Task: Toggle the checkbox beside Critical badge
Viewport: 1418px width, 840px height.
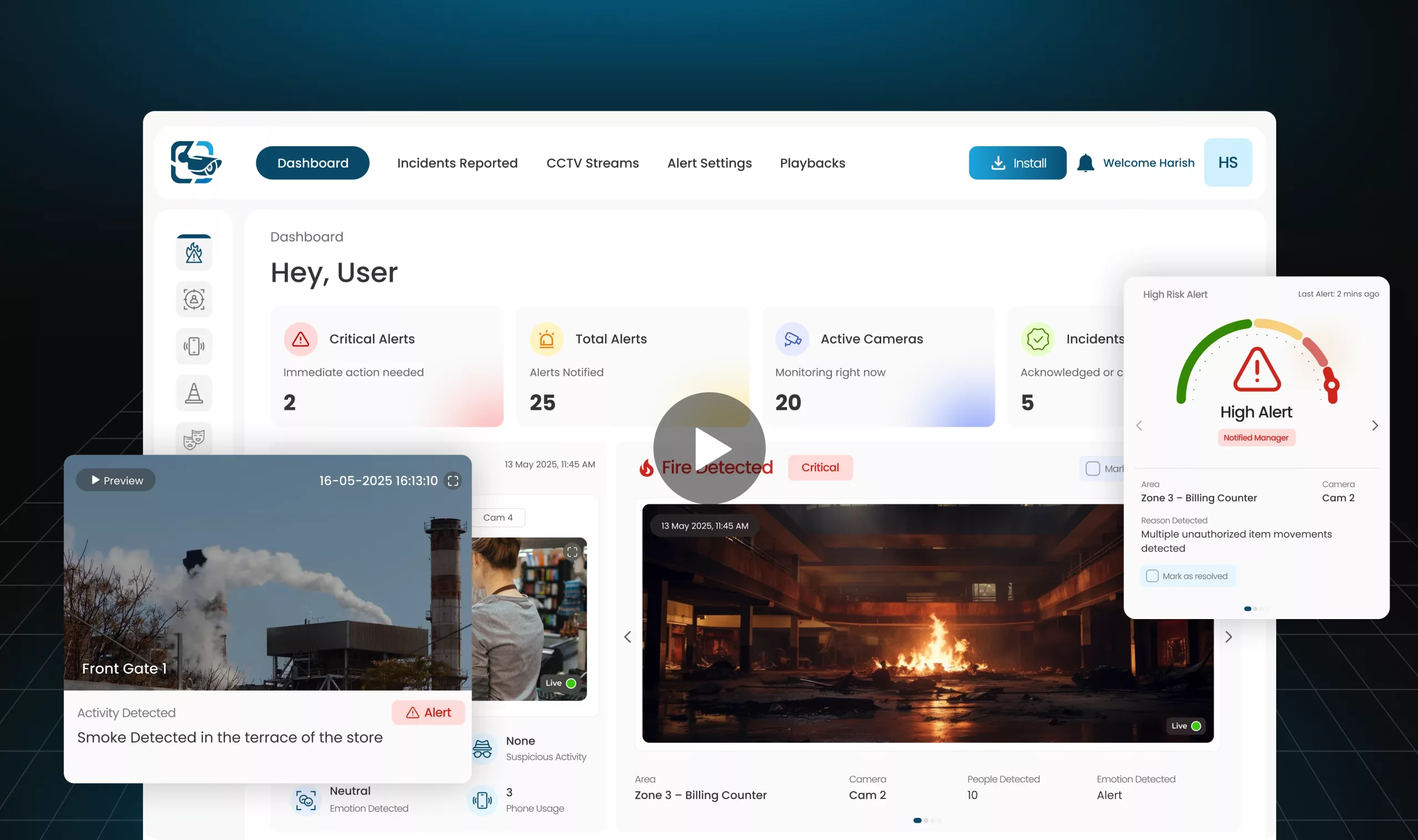Action: tap(1092, 468)
